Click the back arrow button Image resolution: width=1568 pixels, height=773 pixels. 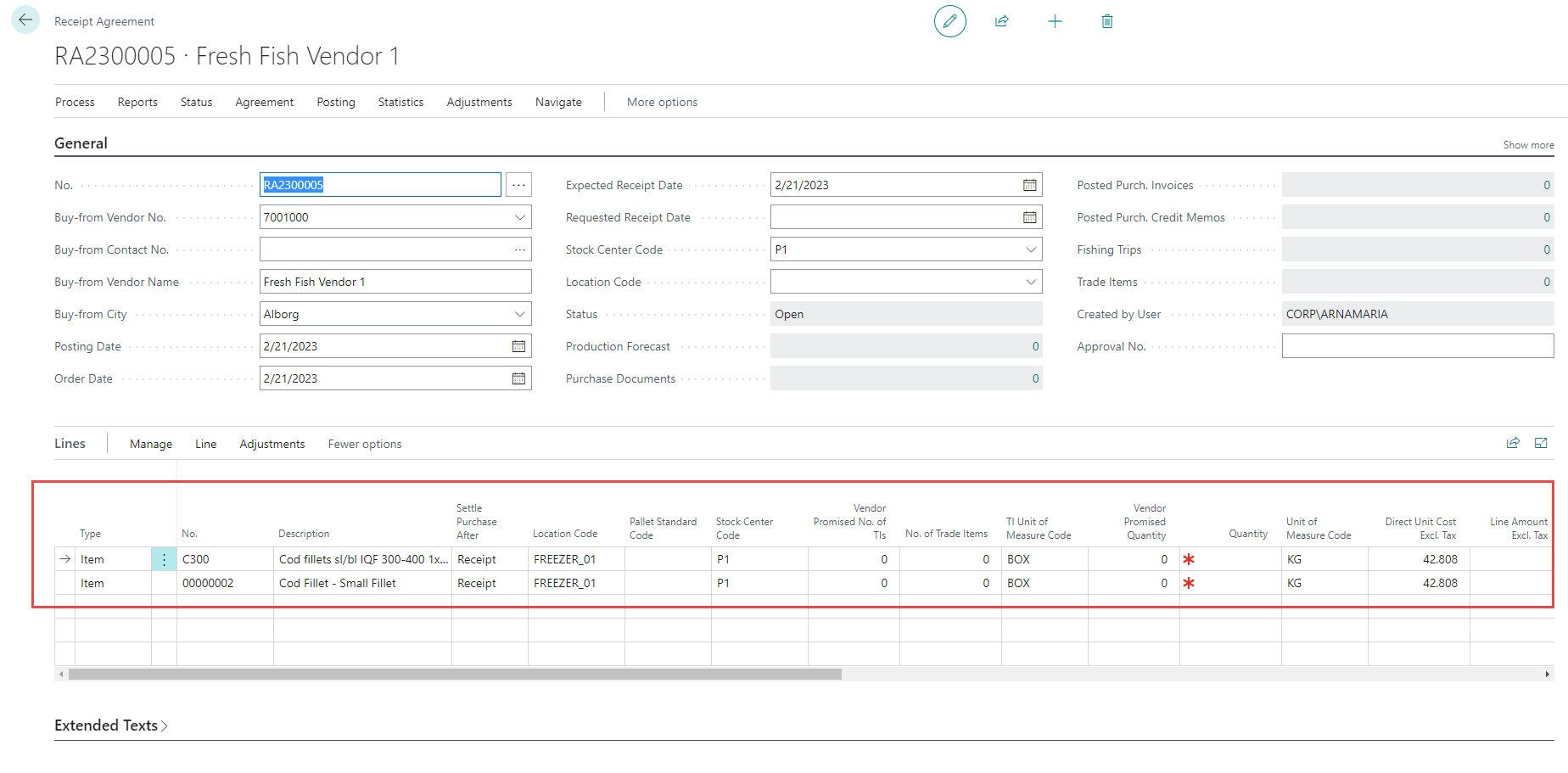point(25,20)
